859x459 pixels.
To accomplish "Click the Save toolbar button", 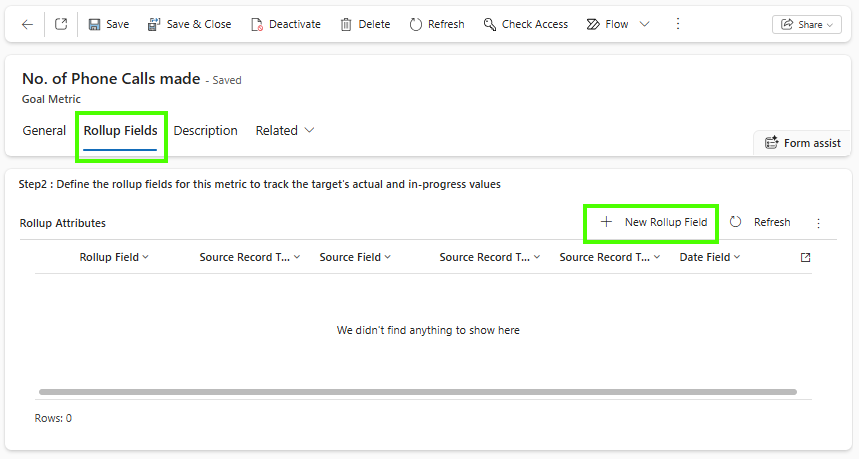I will pos(108,24).
